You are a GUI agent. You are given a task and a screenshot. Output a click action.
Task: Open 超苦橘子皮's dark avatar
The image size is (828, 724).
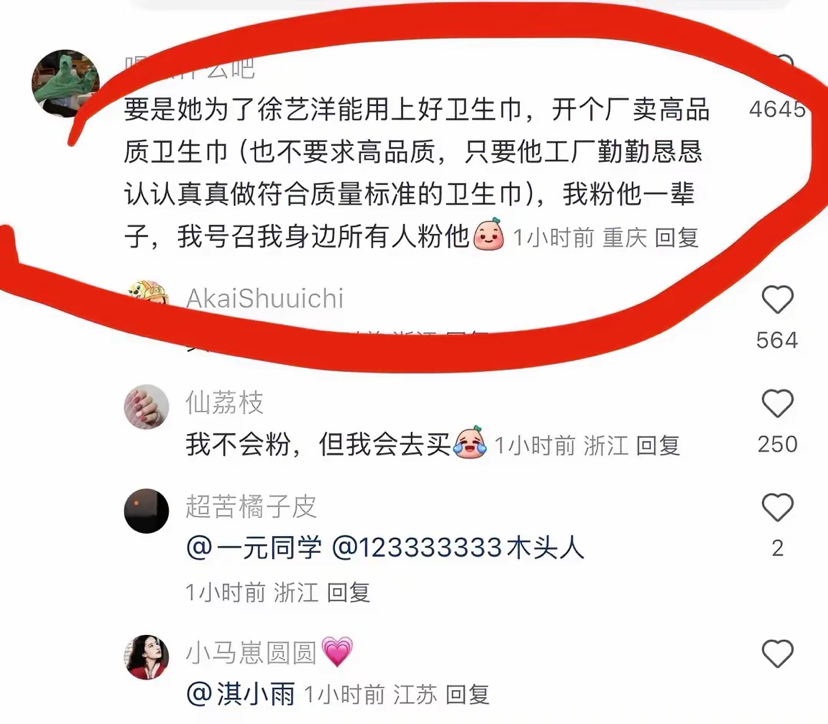tap(146, 511)
